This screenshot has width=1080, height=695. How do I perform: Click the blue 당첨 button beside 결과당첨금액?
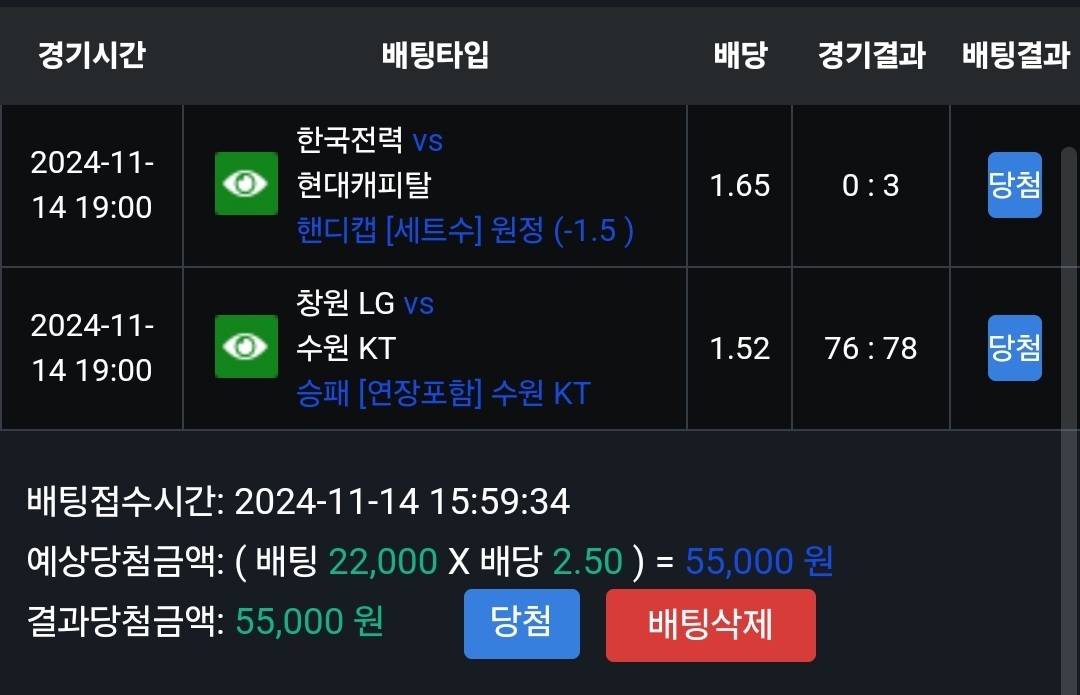pos(521,624)
